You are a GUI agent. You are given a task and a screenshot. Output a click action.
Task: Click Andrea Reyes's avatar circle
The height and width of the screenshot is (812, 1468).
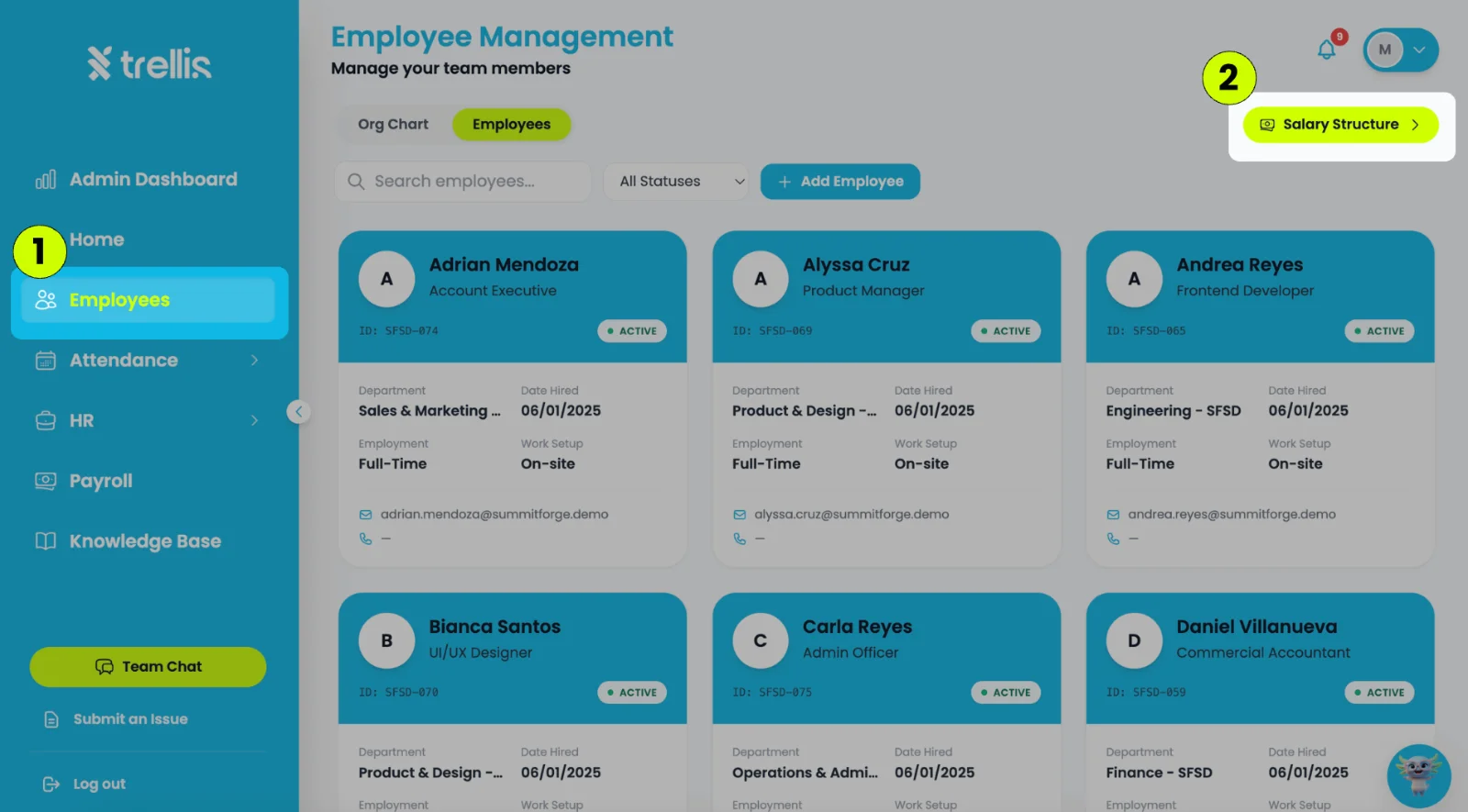click(1134, 279)
